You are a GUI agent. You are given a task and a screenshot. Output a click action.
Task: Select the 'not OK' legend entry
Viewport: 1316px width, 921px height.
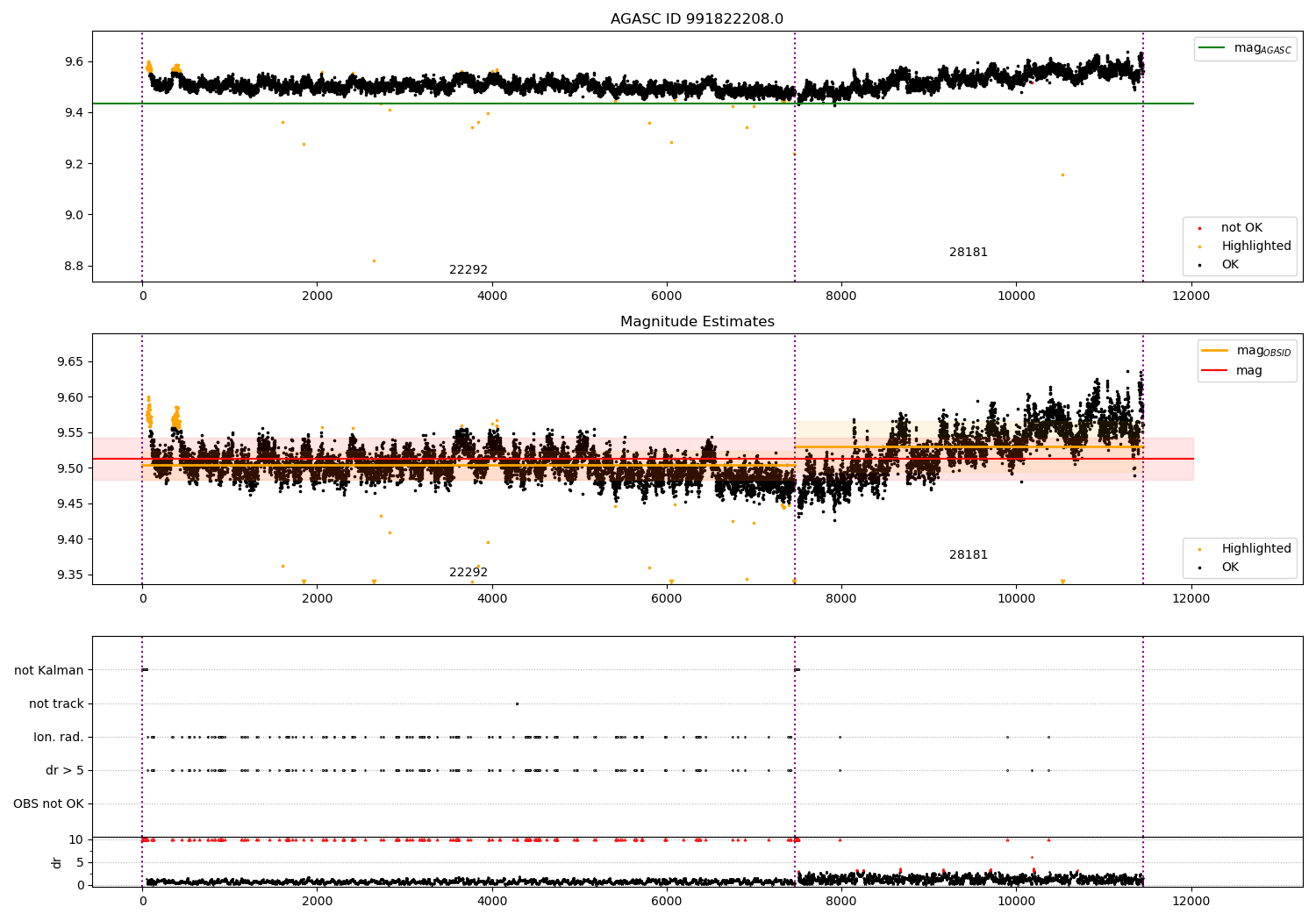1231,228
